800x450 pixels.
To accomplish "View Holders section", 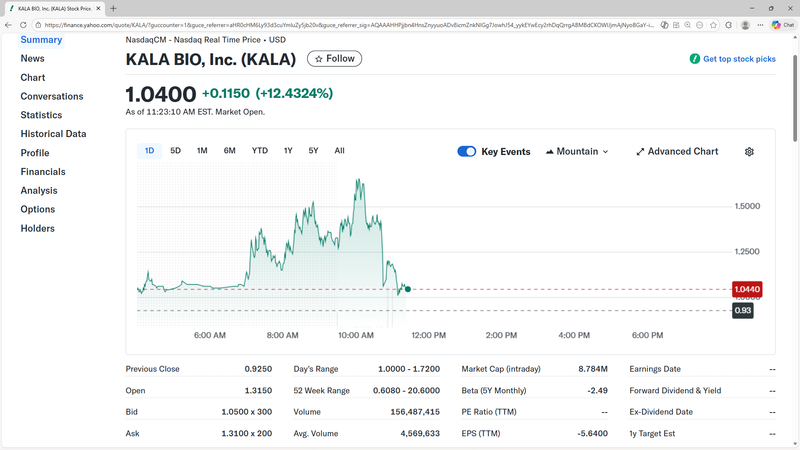I will coord(37,229).
